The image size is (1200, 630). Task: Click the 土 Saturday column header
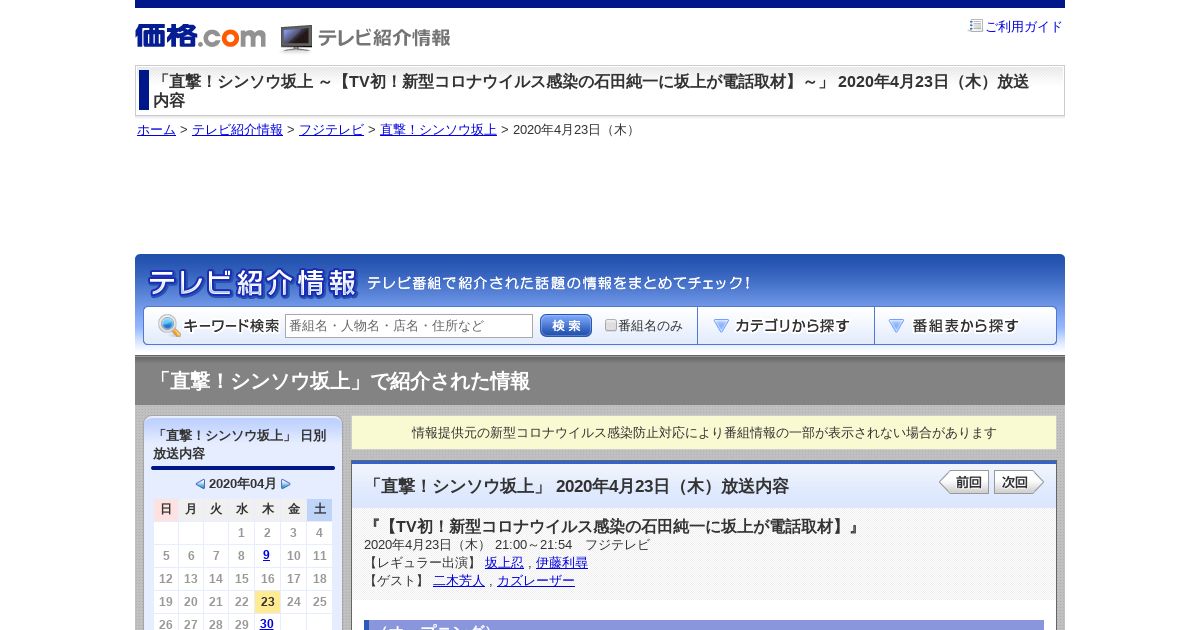click(x=319, y=510)
